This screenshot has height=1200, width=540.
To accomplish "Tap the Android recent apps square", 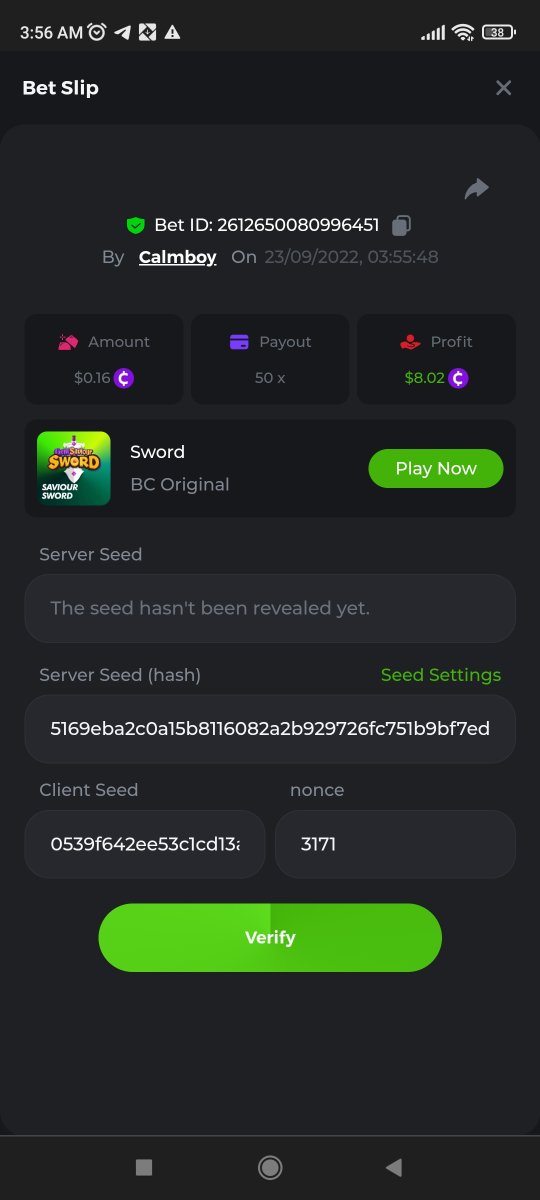I will click(144, 1167).
